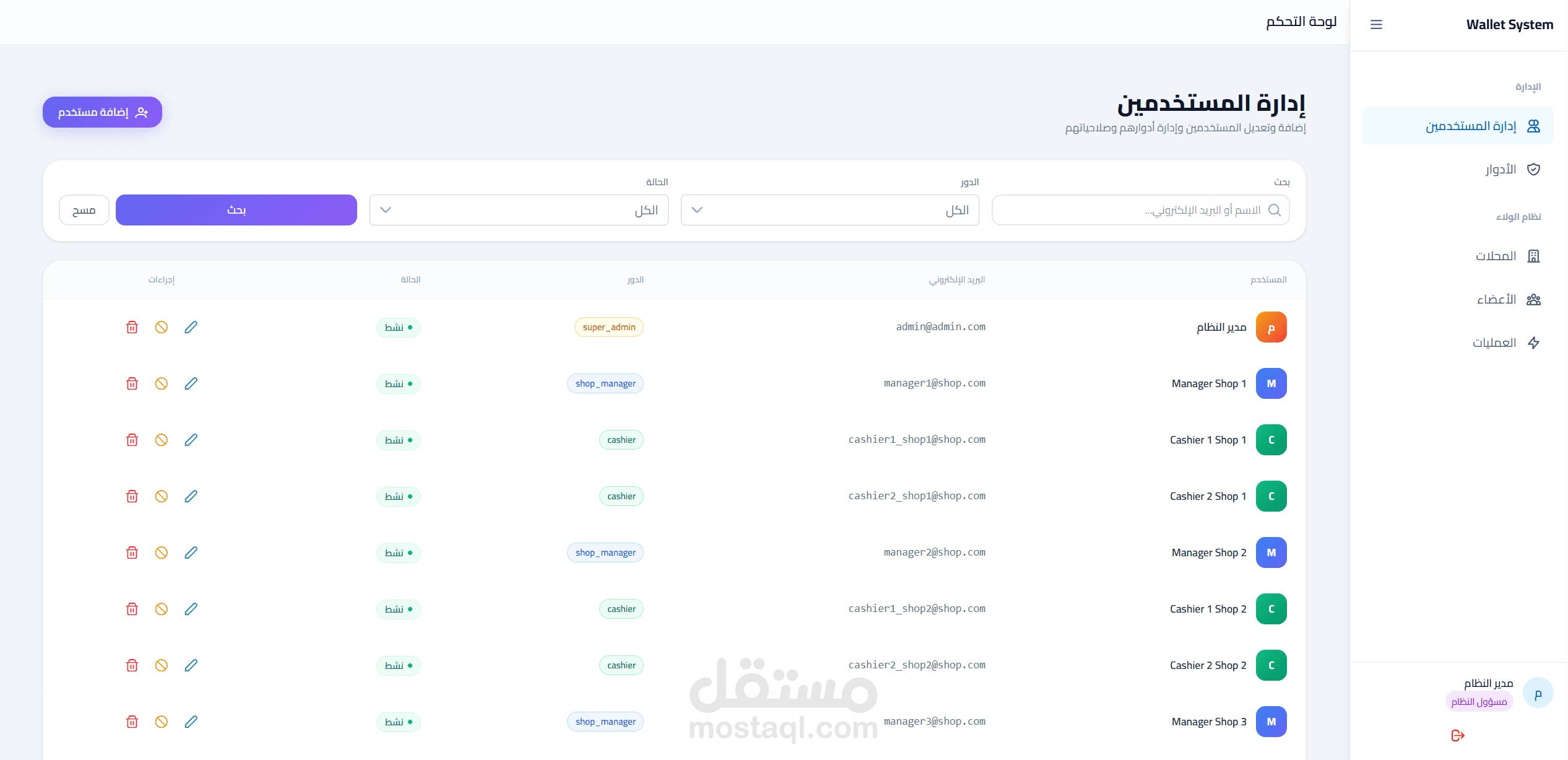Click the search magnifier icon in search field

click(1275, 210)
